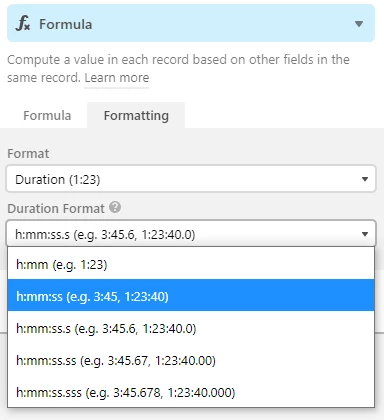This screenshot has width=384, height=420.
Task: Expand the Formula field type arrow
Action: [359, 24]
